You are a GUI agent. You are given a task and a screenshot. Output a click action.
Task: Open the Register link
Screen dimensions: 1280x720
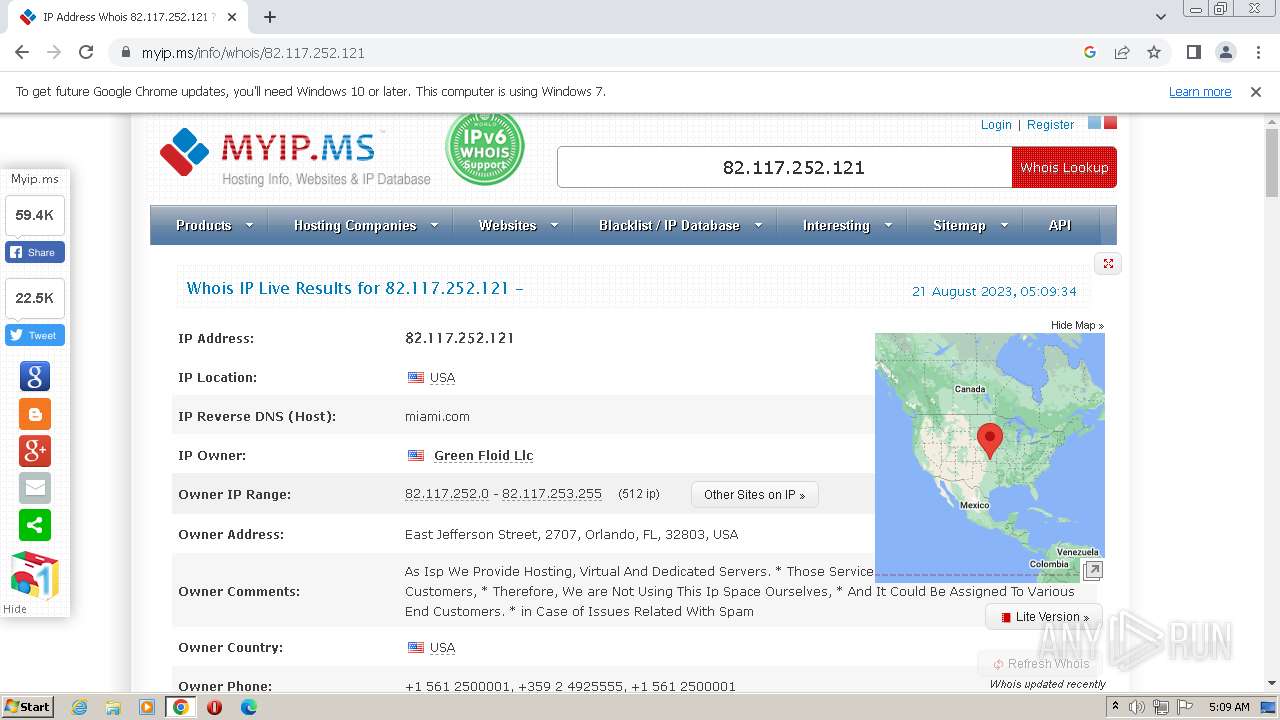(1050, 125)
